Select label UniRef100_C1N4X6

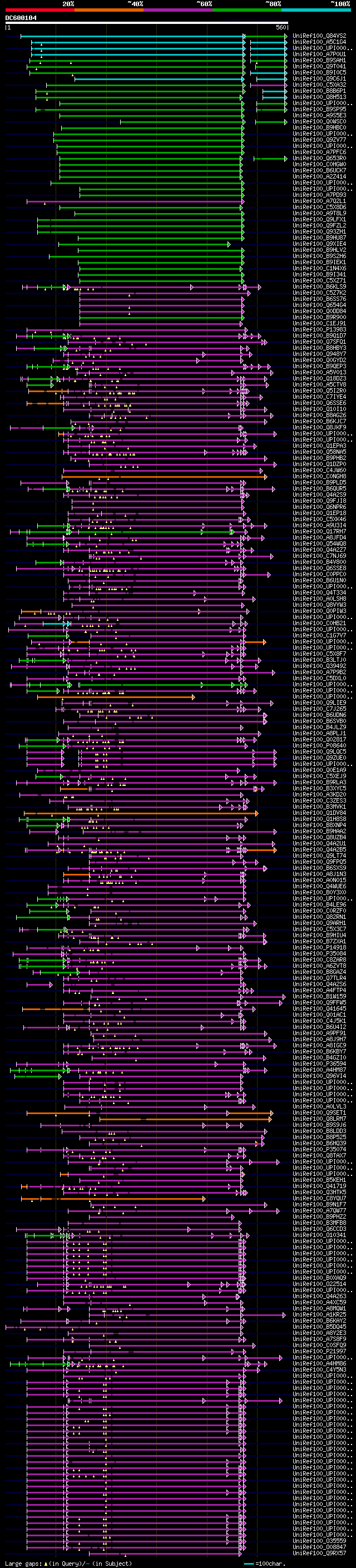pos(319,269)
